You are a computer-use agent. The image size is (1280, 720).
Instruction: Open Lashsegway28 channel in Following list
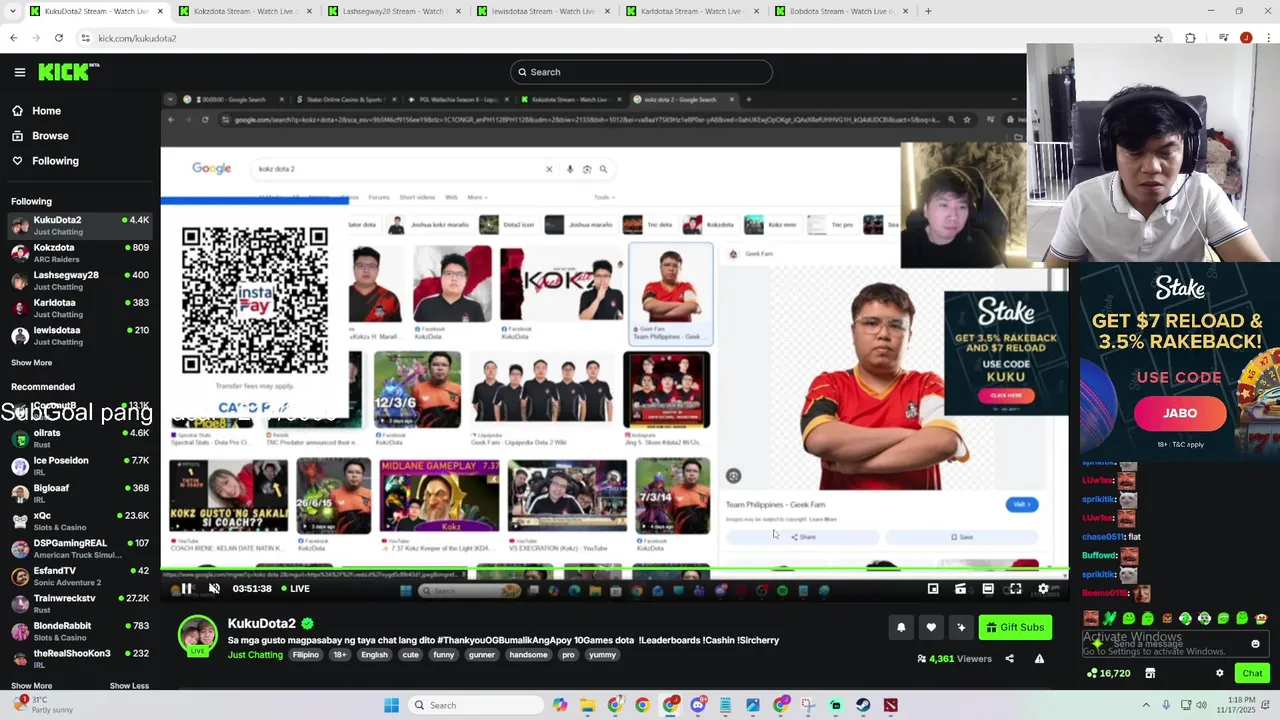80,281
